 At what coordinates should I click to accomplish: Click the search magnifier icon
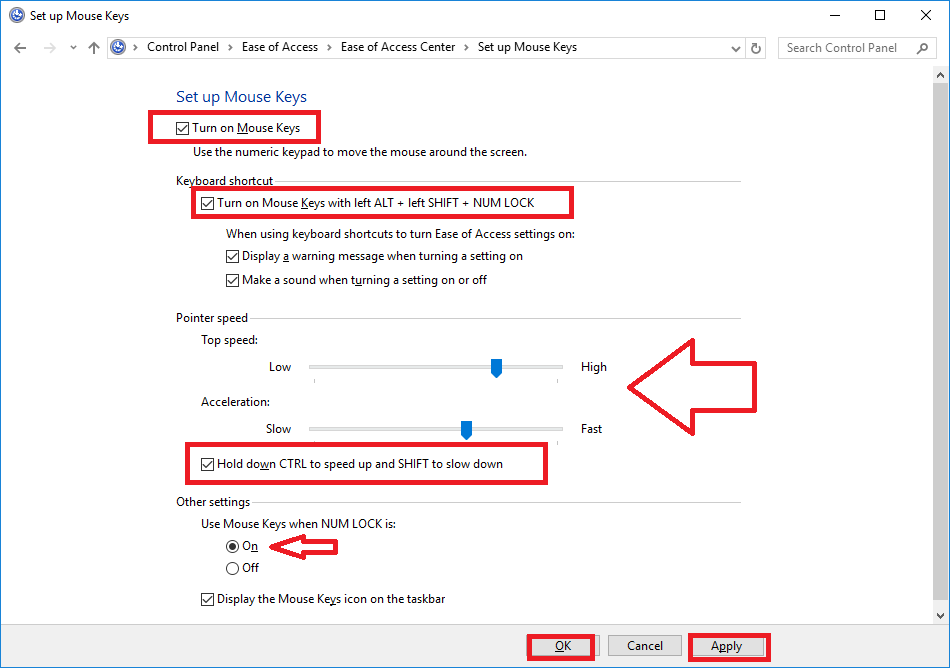[922, 47]
